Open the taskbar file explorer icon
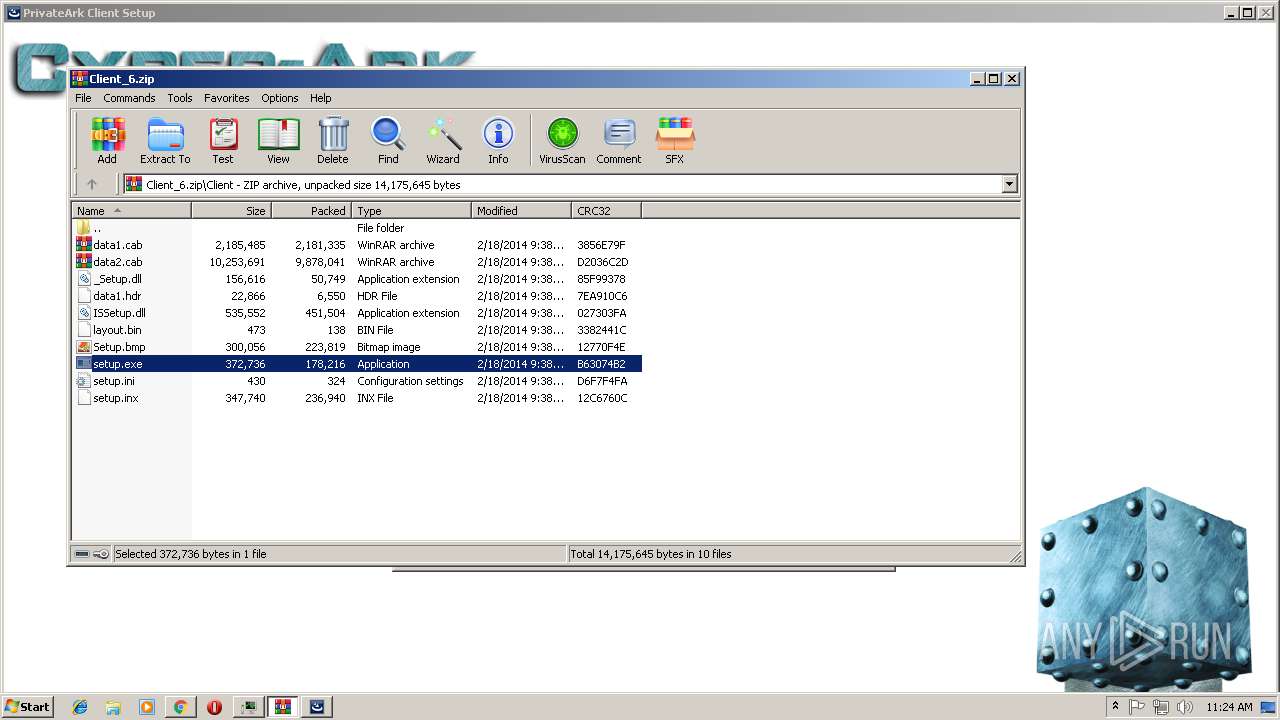 pyautogui.click(x=113, y=706)
